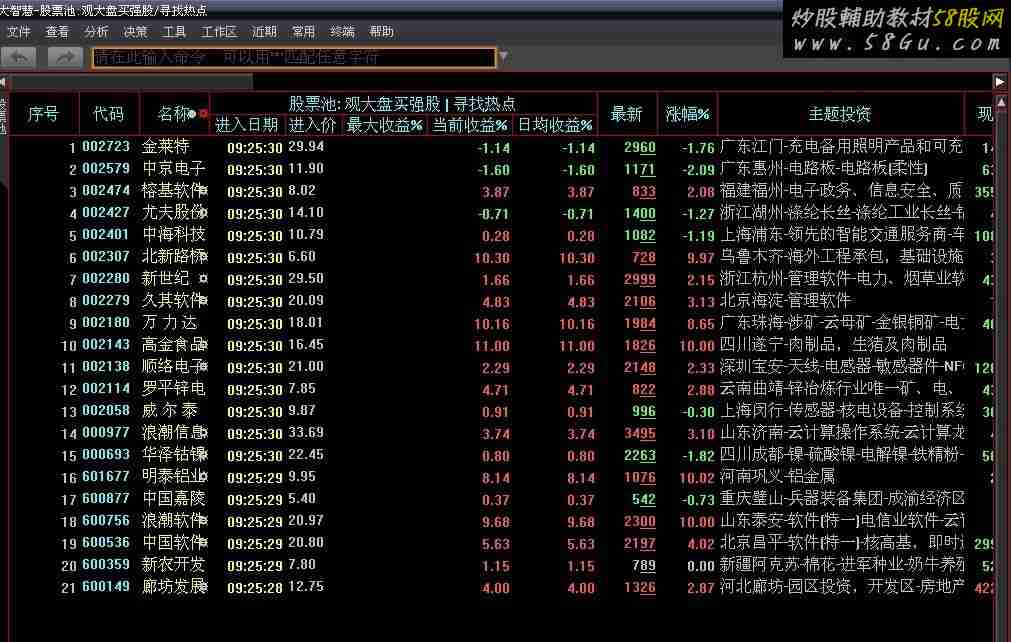The width and height of the screenshot is (1011, 642).
Task: Click the scroll-left arrow above the table
Action: 3,82
